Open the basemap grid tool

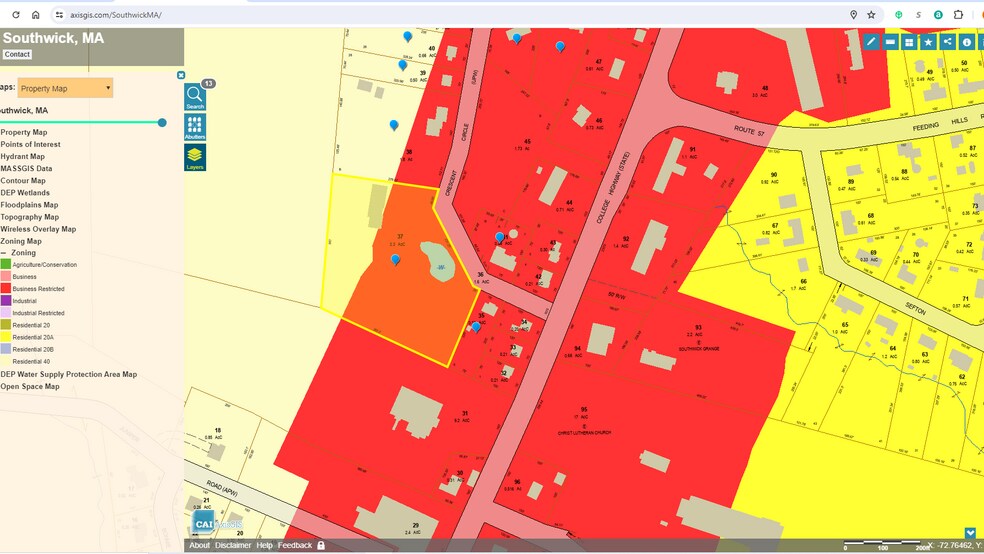909,42
